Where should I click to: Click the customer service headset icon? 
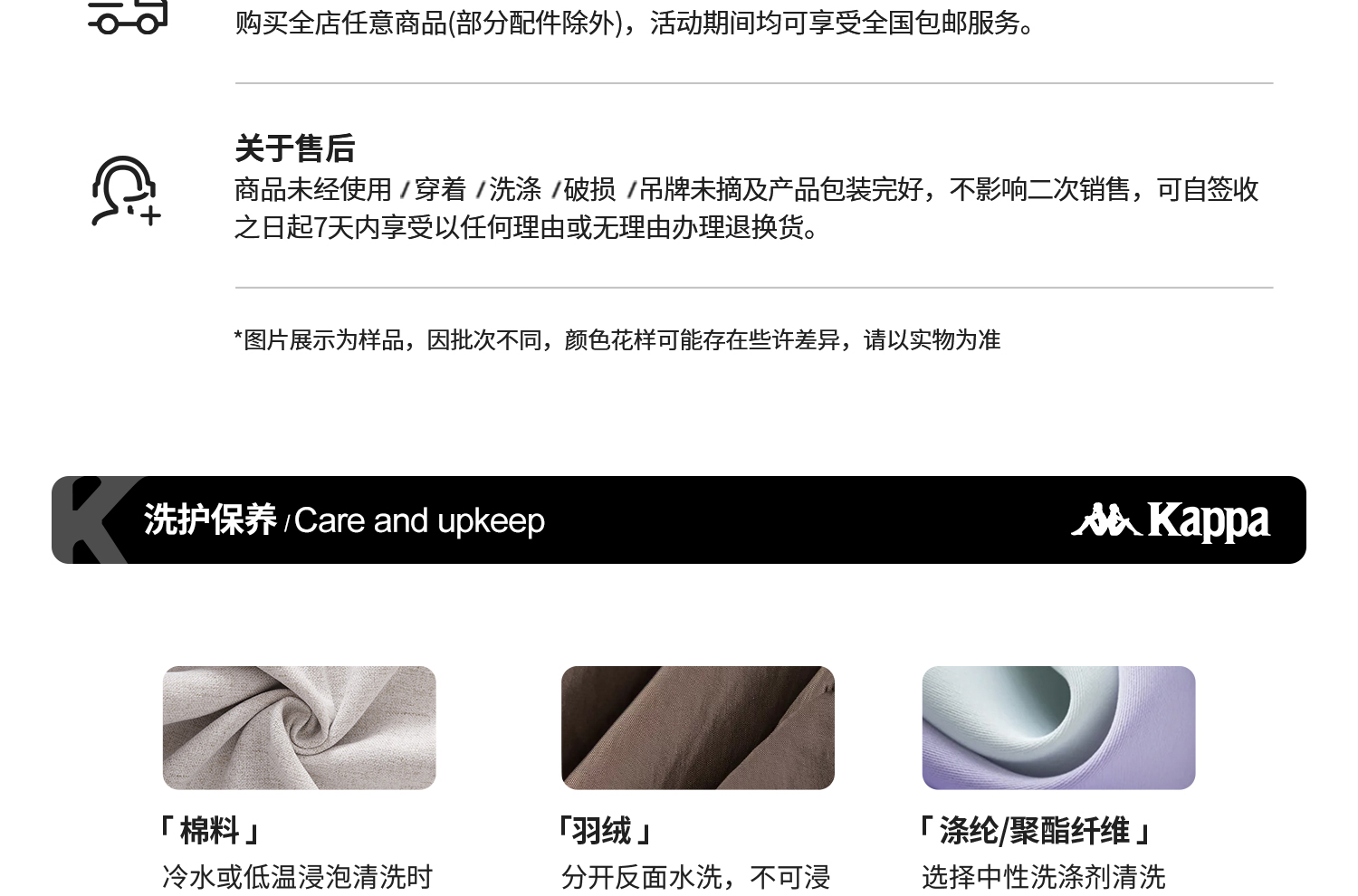[x=126, y=190]
